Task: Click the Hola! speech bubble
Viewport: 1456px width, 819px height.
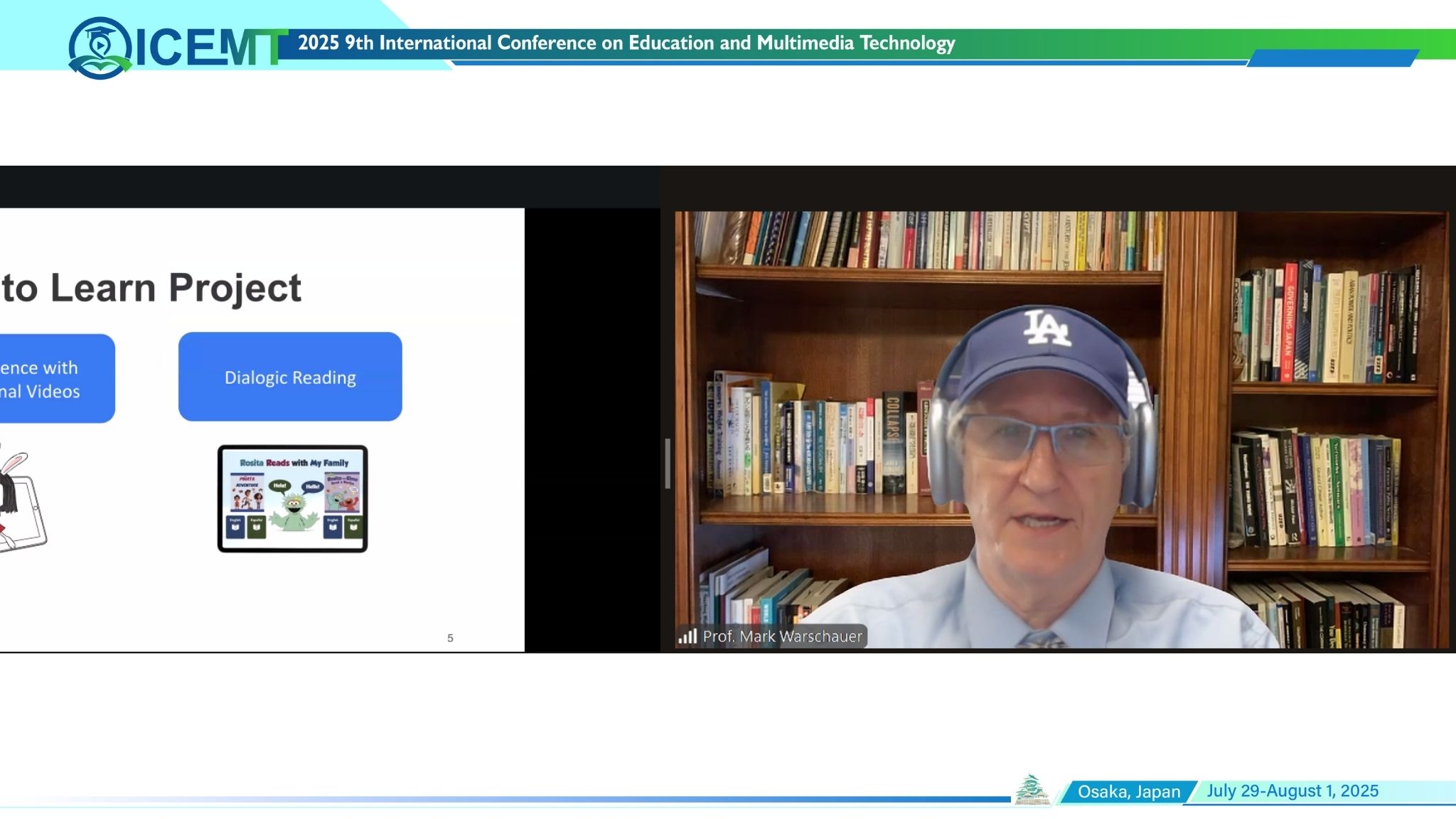Action: coord(279,486)
